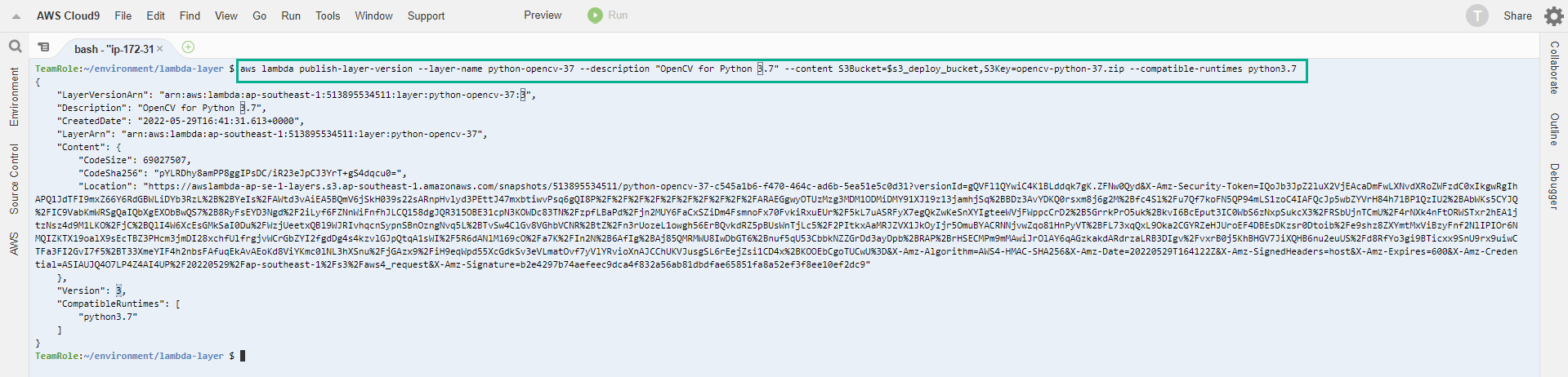Select the bash terminal tab

click(x=114, y=49)
